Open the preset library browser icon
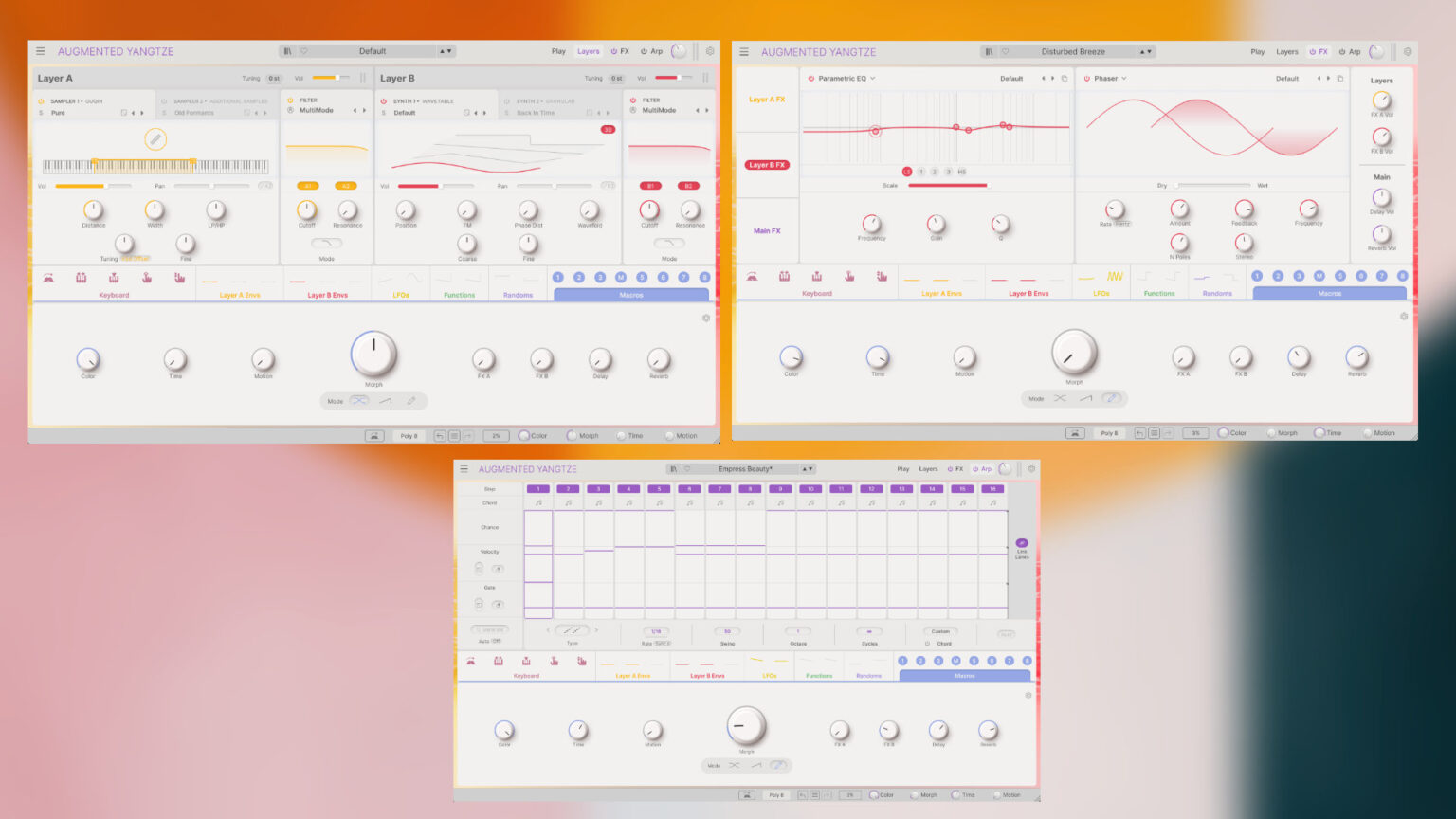 pos(289,50)
